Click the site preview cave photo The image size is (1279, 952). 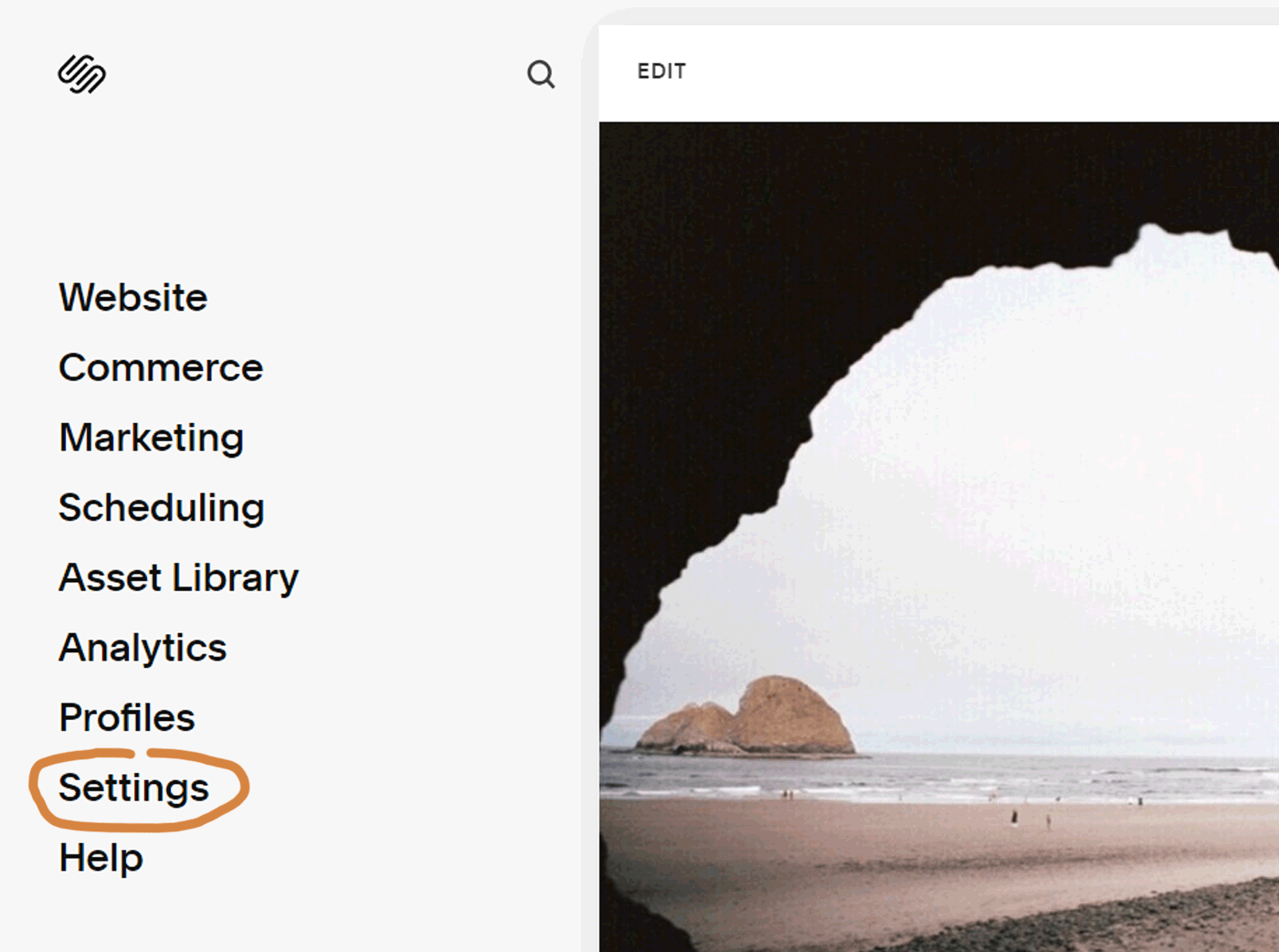pyautogui.click(x=939, y=537)
